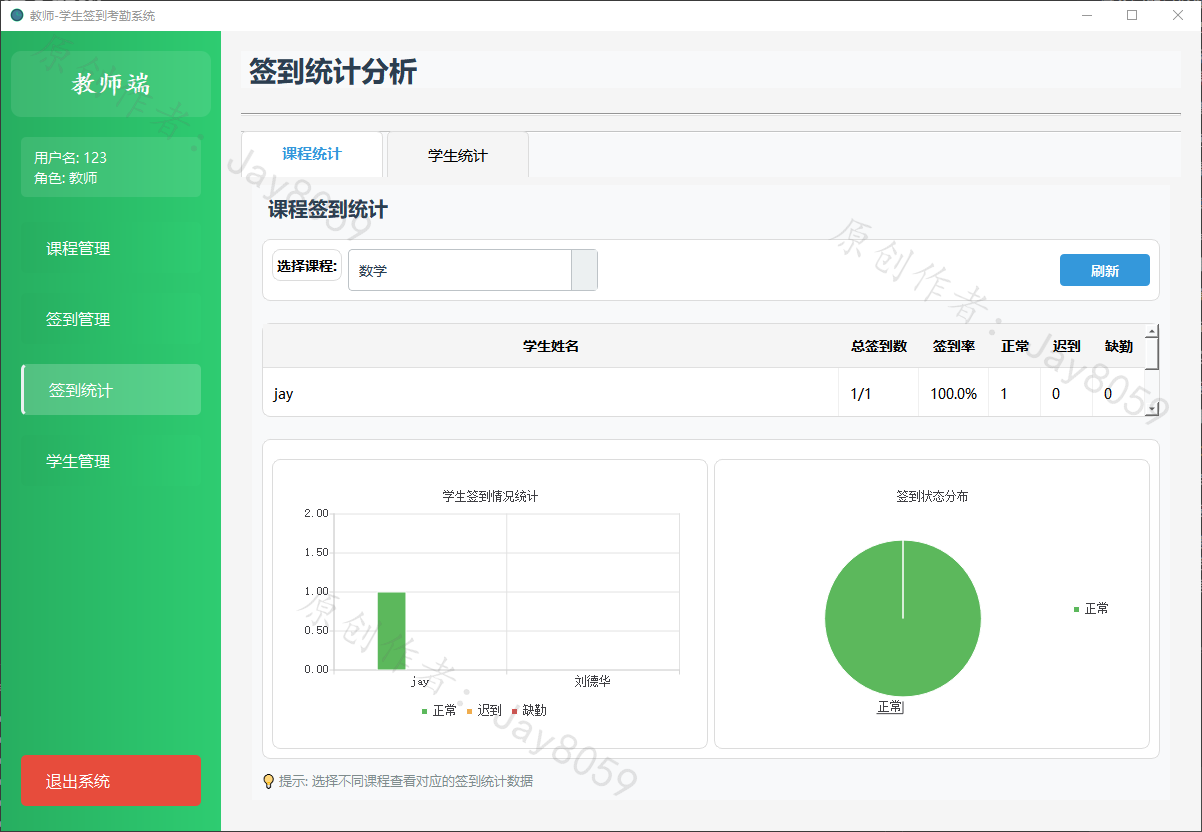Click the table scrollbar down arrow
The height and width of the screenshot is (832, 1202).
click(x=1152, y=408)
